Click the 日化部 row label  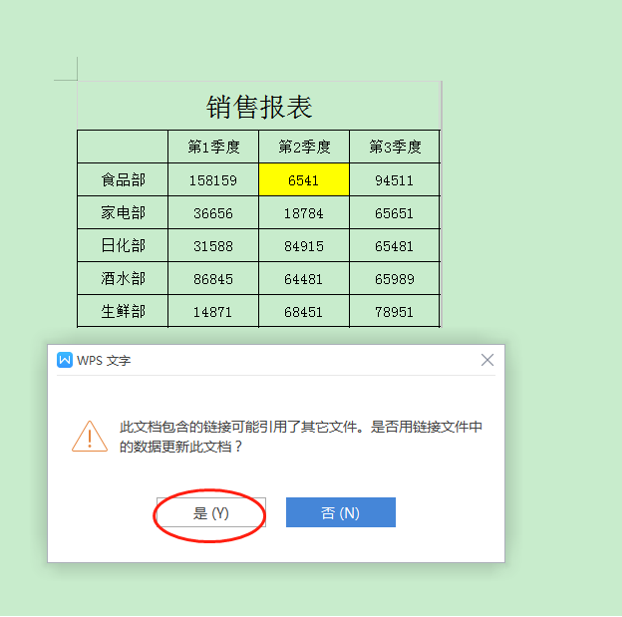click(123, 246)
